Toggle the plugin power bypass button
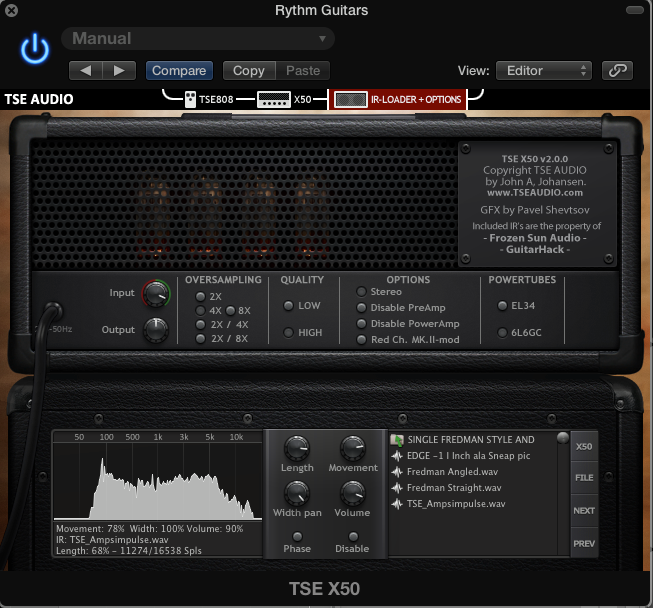Image resolution: width=653 pixels, height=608 pixels. pyautogui.click(x=35, y=49)
